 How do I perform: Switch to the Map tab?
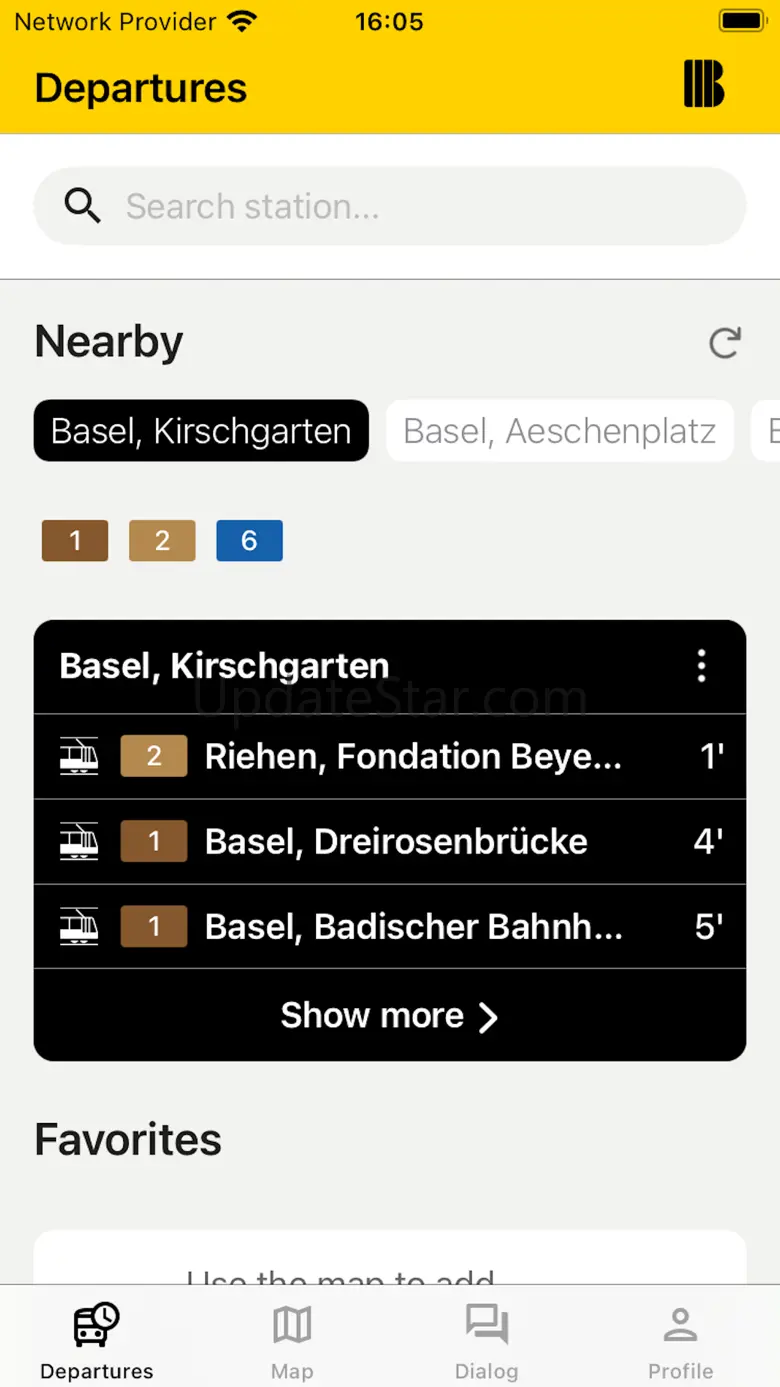(x=292, y=1341)
